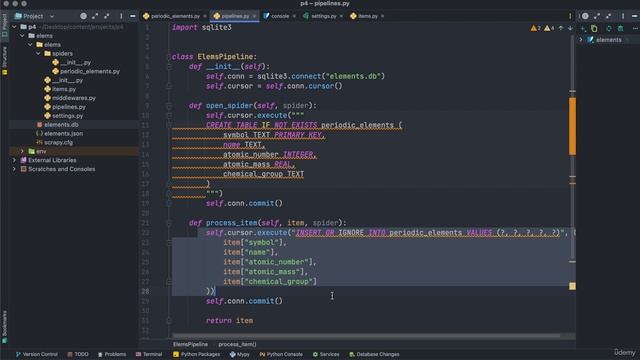
Task: Open Python Packages tool window
Action: tap(196, 354)
